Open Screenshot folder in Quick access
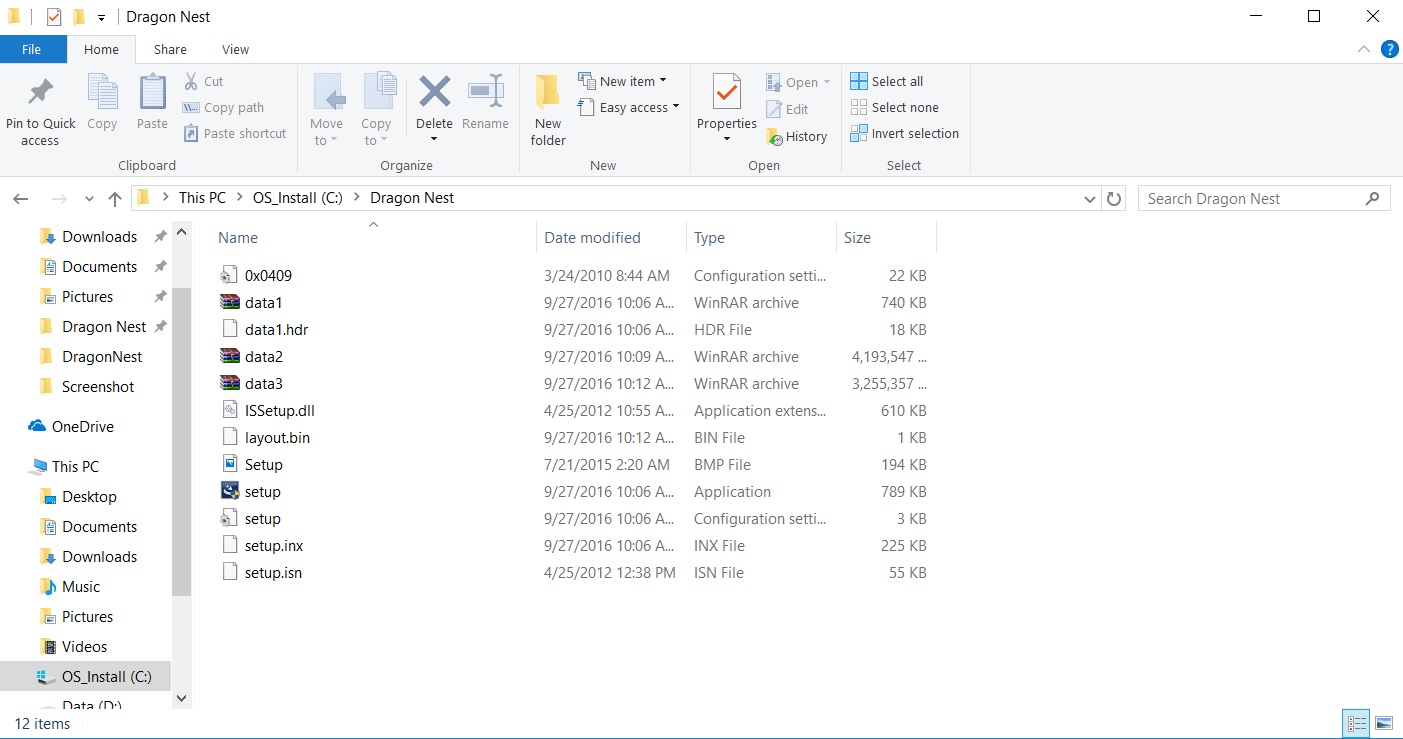The image size is (1403, 739). pos(86,386)
